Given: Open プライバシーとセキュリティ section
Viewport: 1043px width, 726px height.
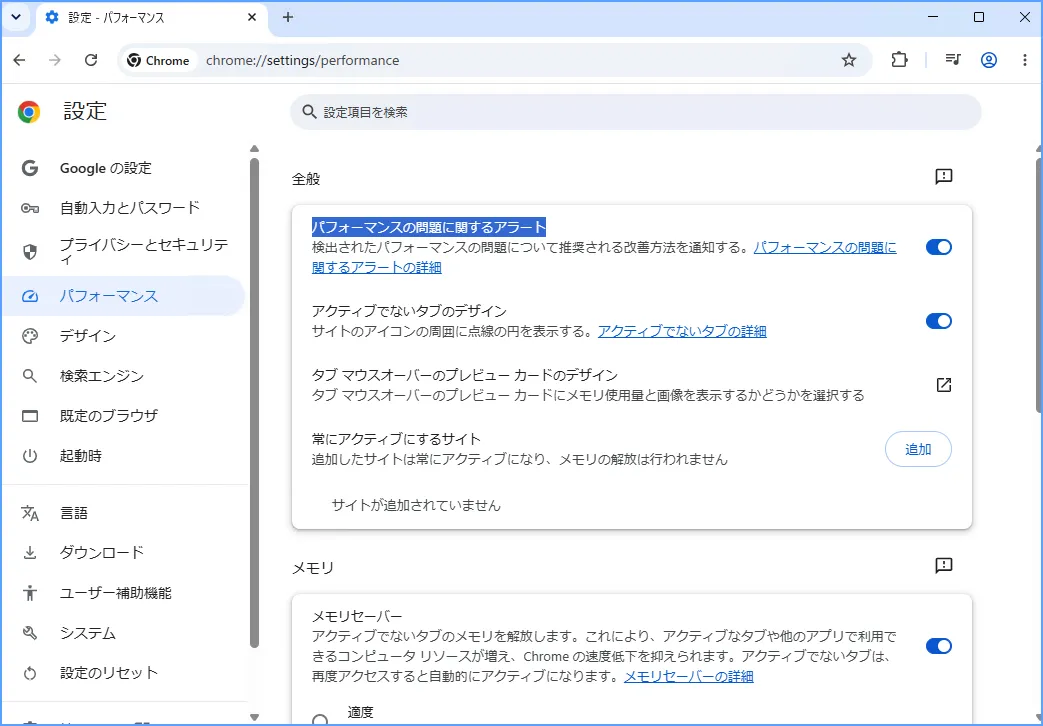Looking at the screenshot, I should click(x=124, y=252).
